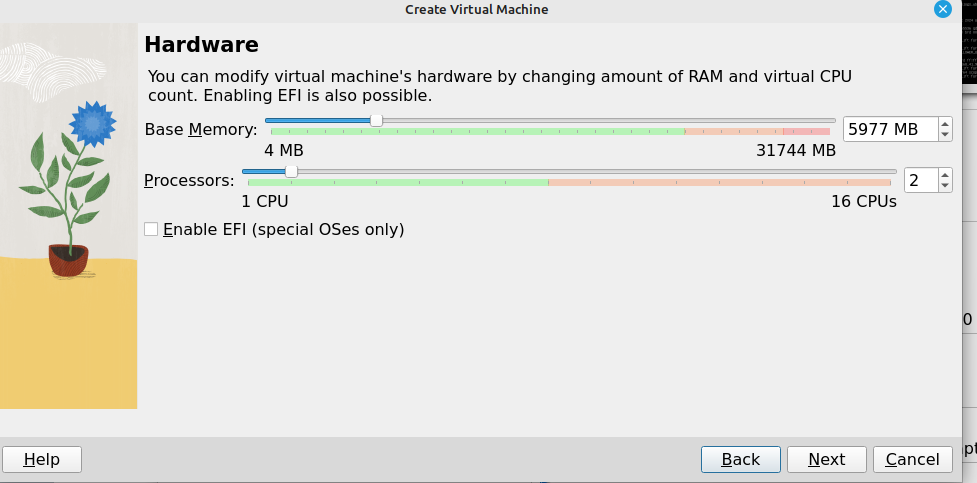Decrease Base Memory with the down arrow
Image resolution: width=977 pixels, height=483 pixels.
tap(945, 135)
